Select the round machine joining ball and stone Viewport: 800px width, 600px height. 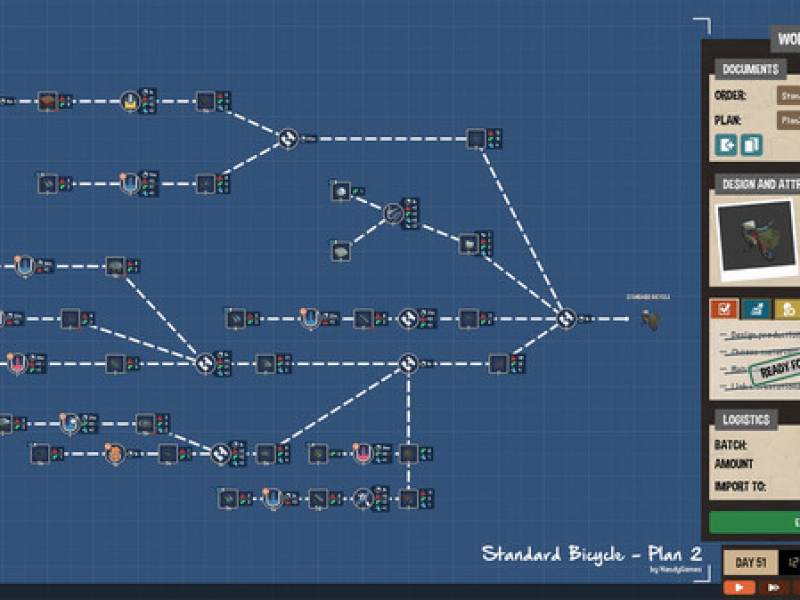point(393,214)
